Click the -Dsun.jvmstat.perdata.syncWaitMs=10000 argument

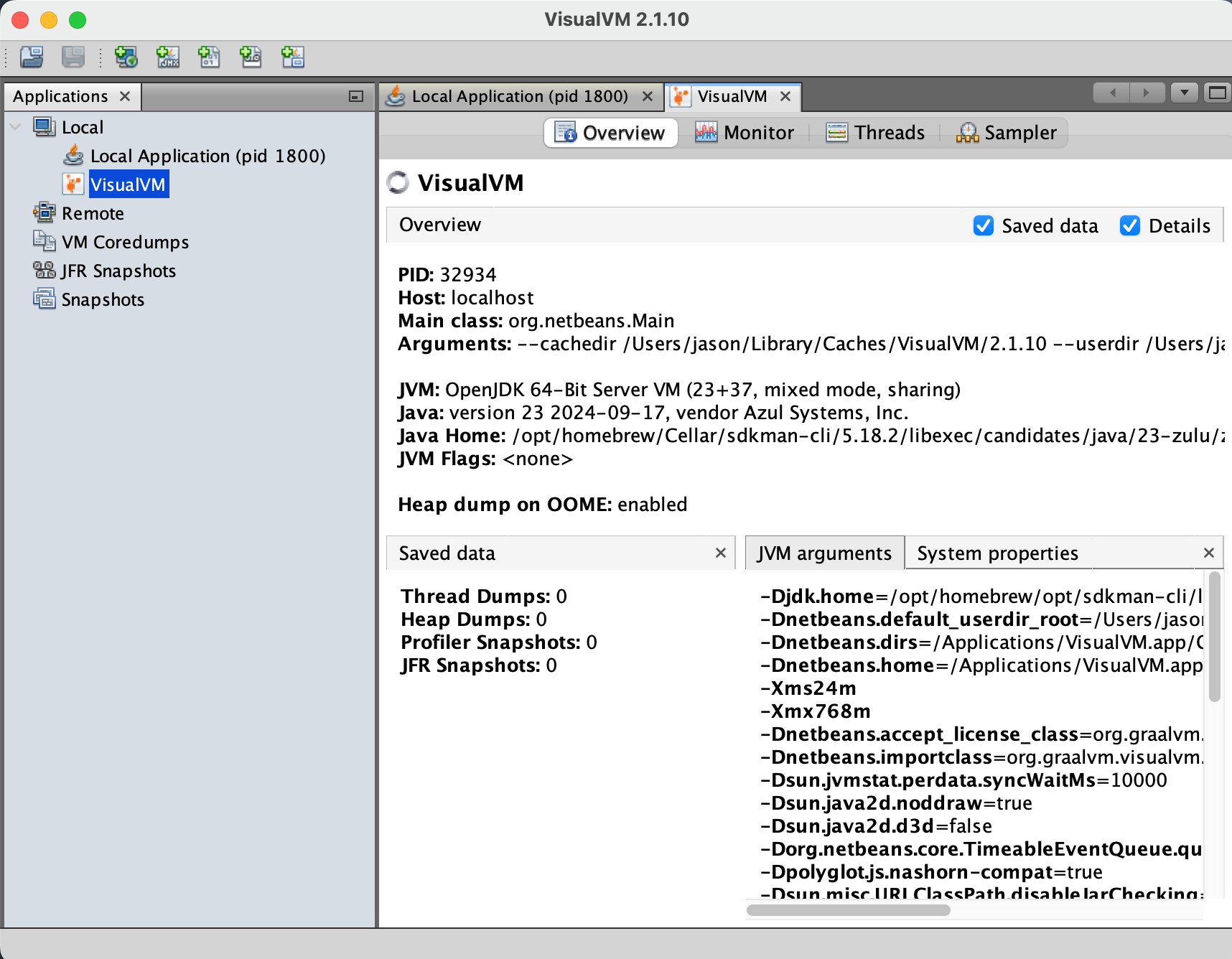click(x=963, y=780)
